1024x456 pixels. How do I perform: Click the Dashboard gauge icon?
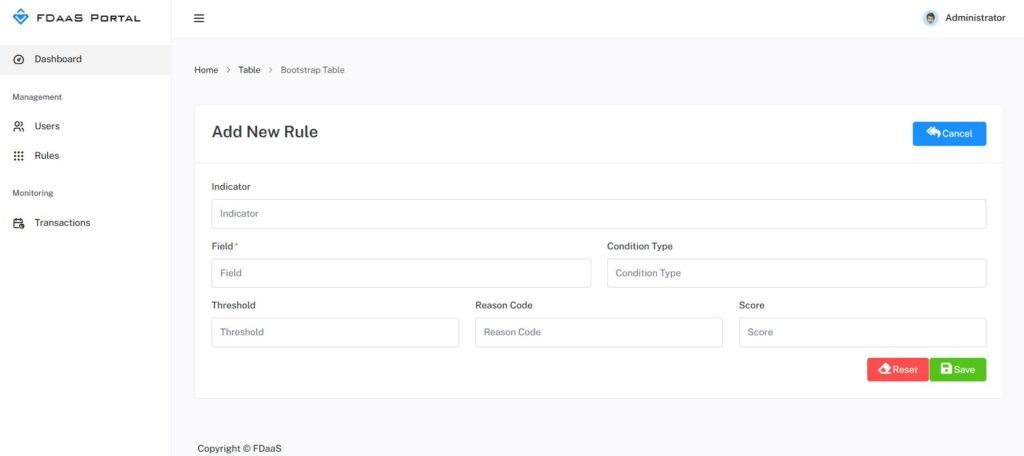click(18, 59)
